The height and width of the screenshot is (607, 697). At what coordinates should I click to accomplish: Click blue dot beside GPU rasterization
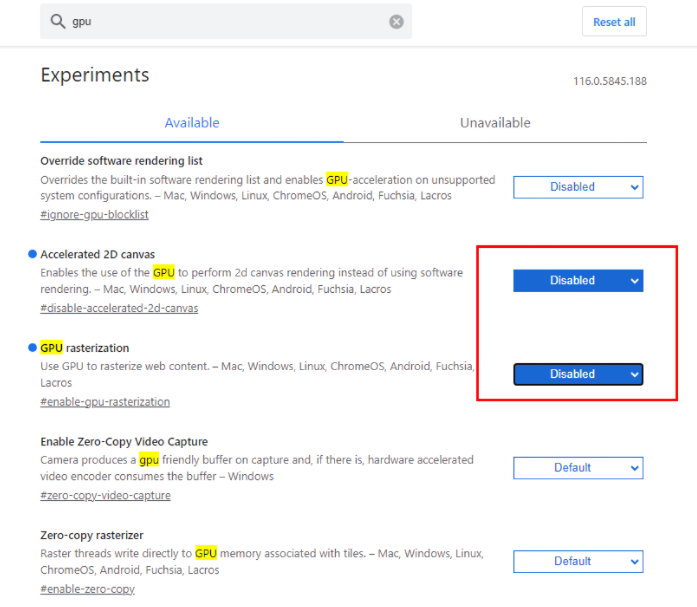pos(32,347)
